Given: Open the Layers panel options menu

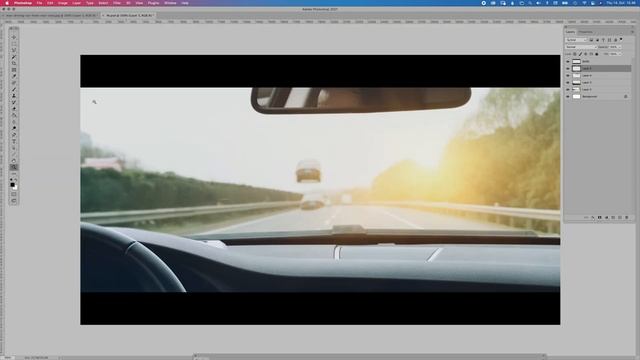Looking at the screenshot, I should tap(632, 32).
